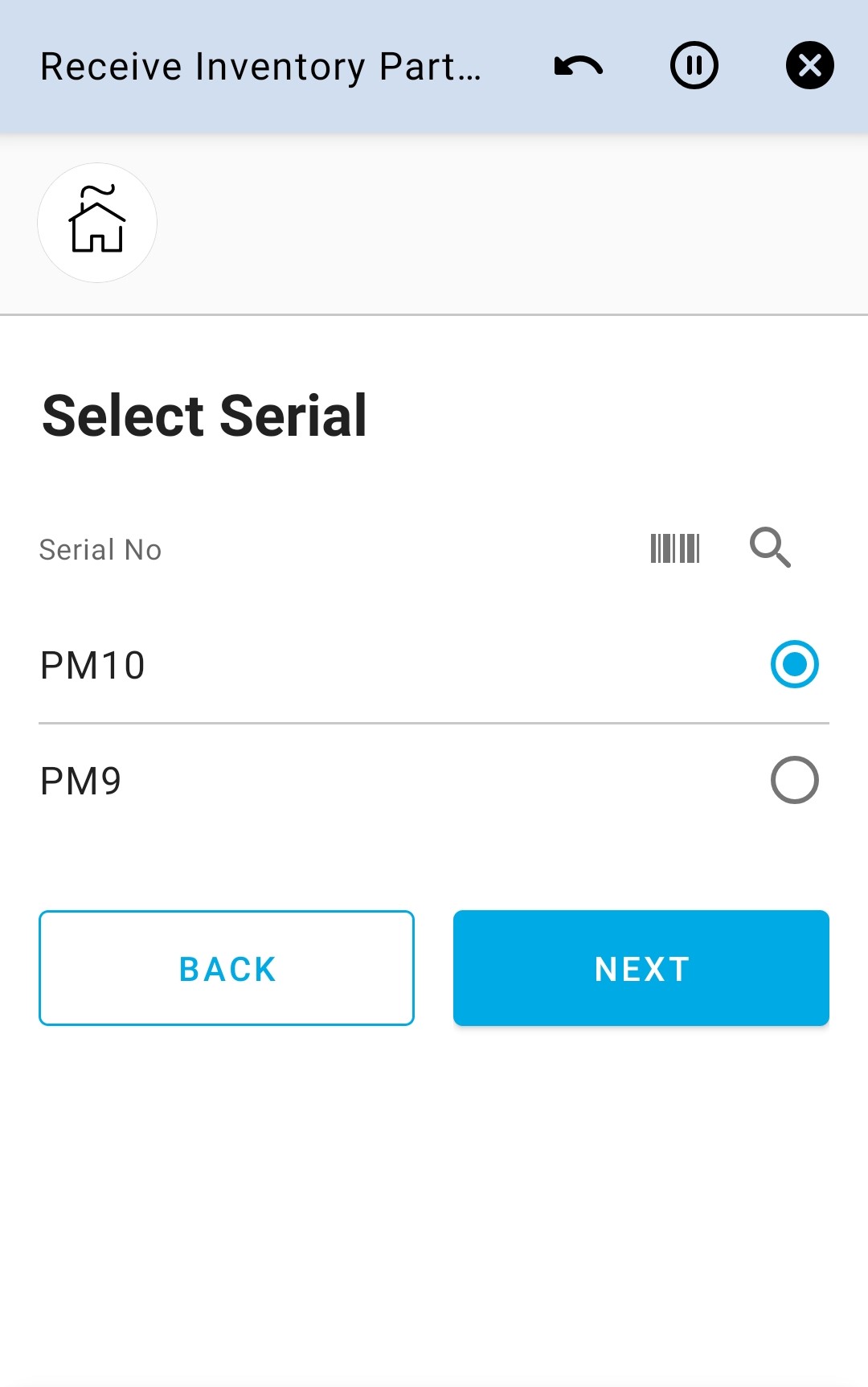Tap blank area below the BACK button
The width and height of the screenshot is (868, 1387).
[x=227, y=1166]
